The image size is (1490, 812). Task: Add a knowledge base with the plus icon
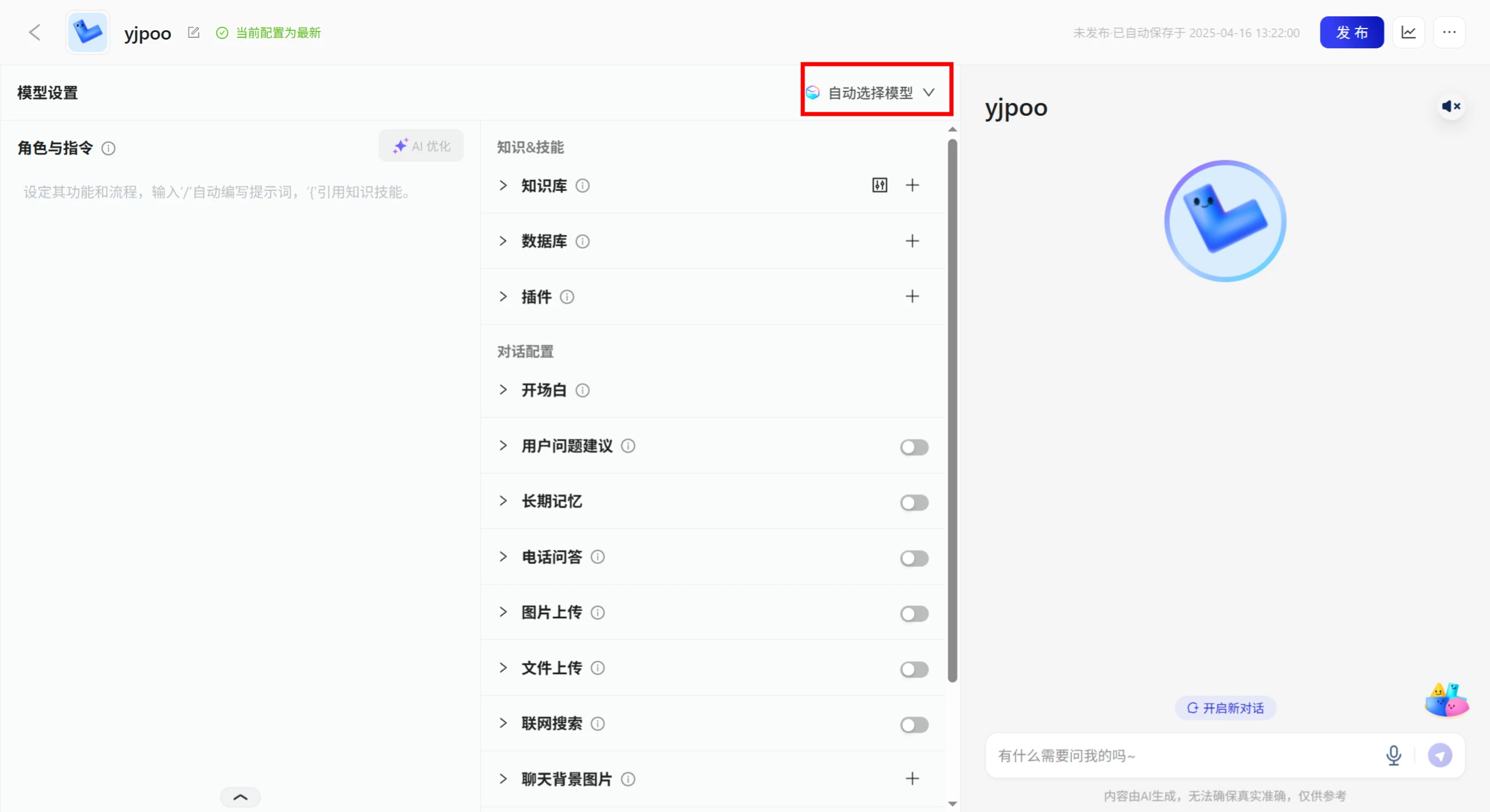(x=912, y=185)
